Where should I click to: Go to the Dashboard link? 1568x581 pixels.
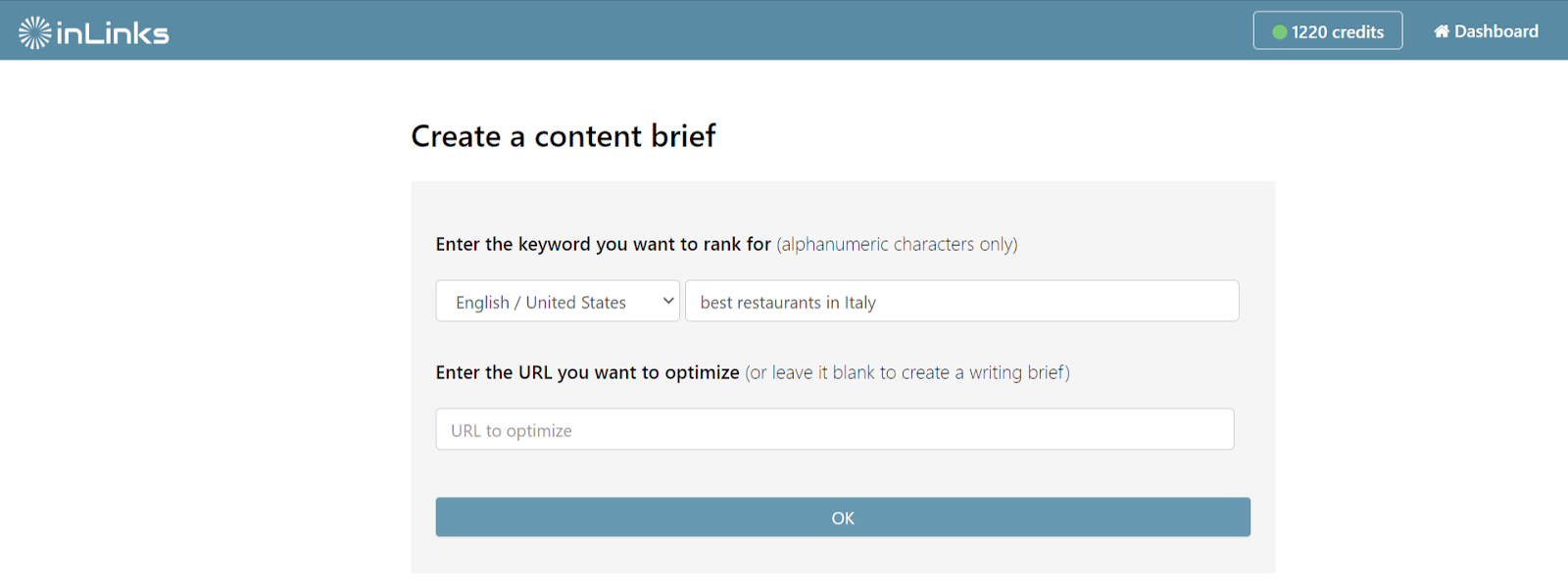(x=1486, y=31)
